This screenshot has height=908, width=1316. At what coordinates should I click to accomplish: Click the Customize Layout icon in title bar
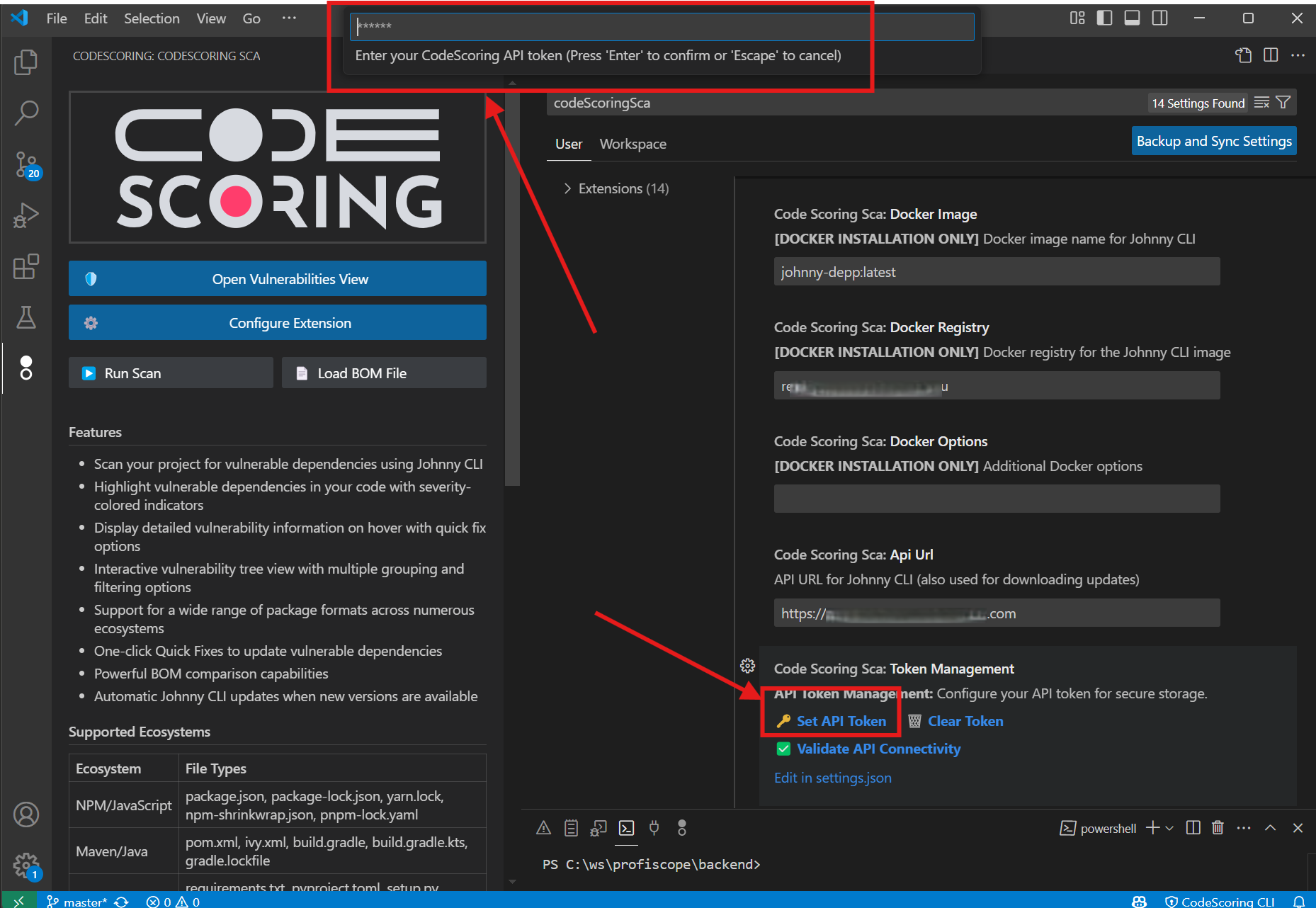click(1077, 18)
